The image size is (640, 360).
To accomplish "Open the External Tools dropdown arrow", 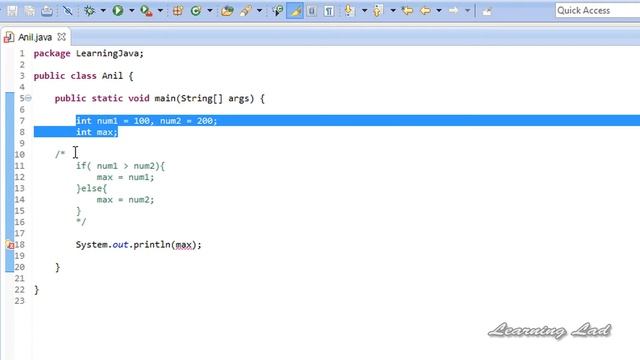I will tap(160, 11).
